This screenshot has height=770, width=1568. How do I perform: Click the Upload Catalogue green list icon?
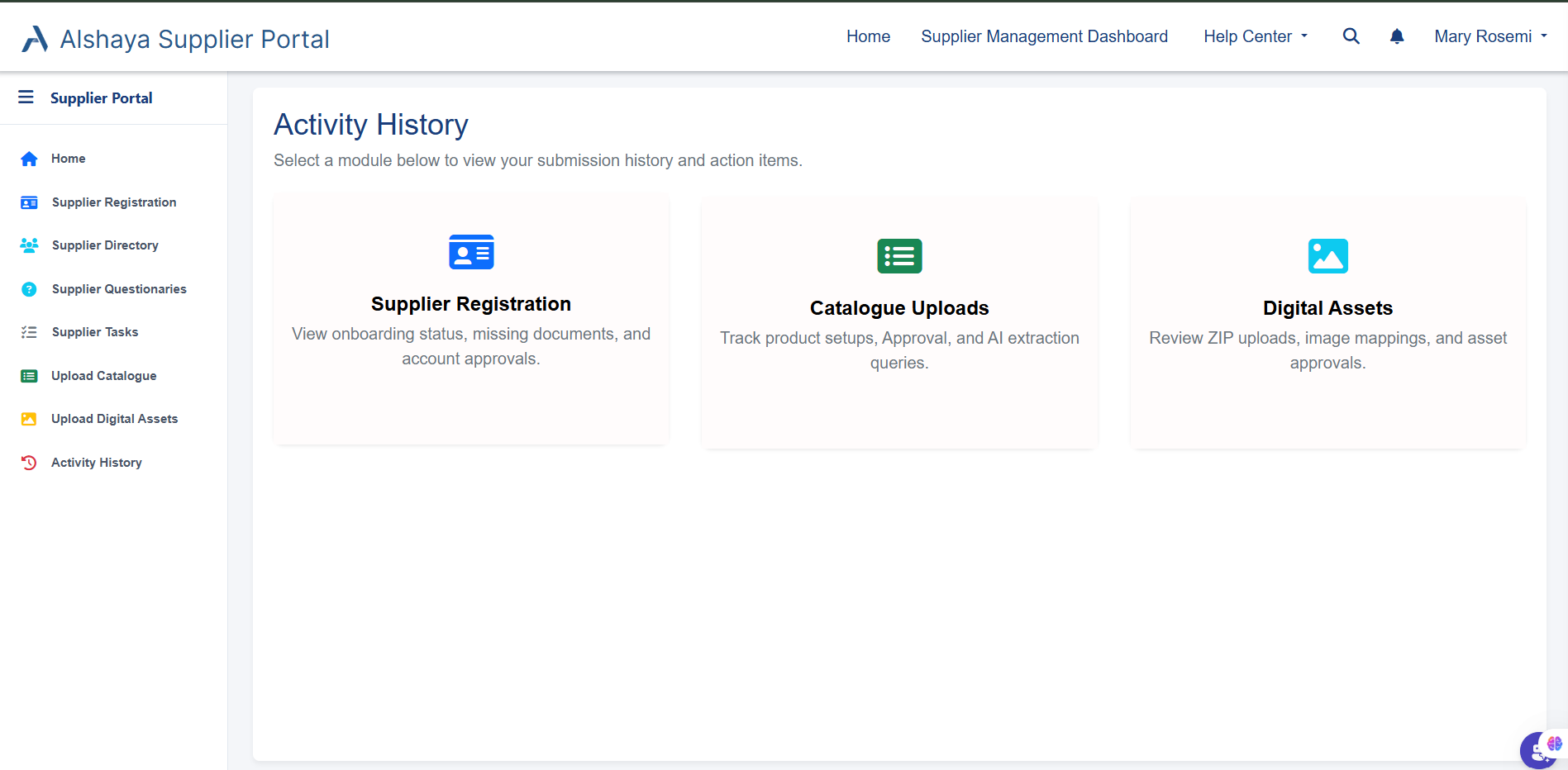[29, 376]
